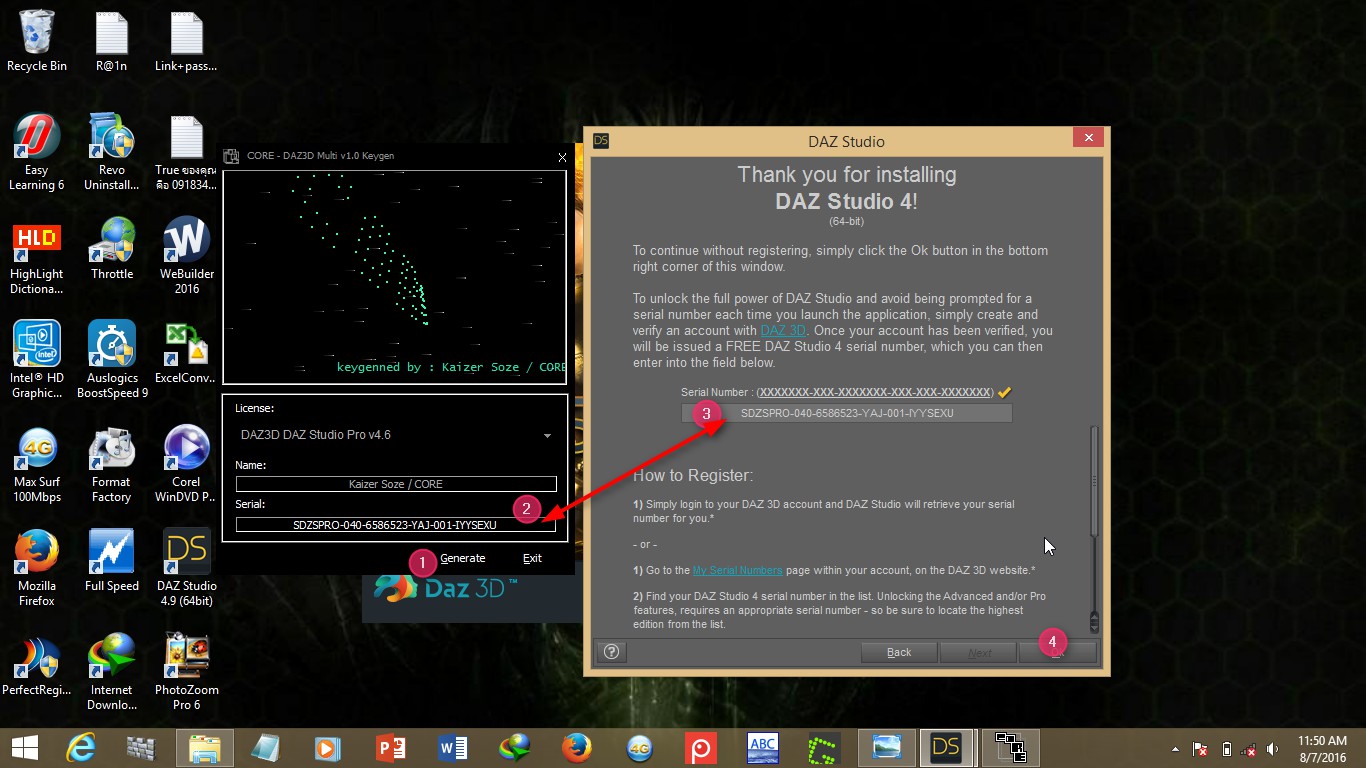Open the ExcelConv shortcut icon
The width and height of the screenshot is (1366, 768).
(186, 352)
